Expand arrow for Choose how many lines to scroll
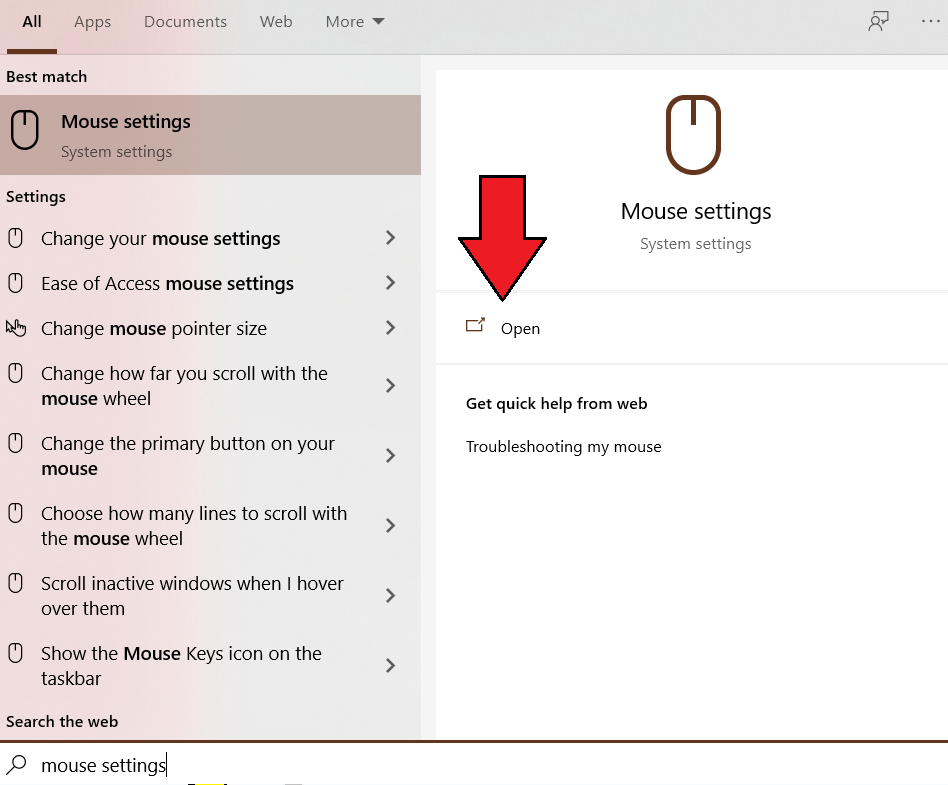Image resolution: width=948 pixels, height=785 pixels. 391,526
